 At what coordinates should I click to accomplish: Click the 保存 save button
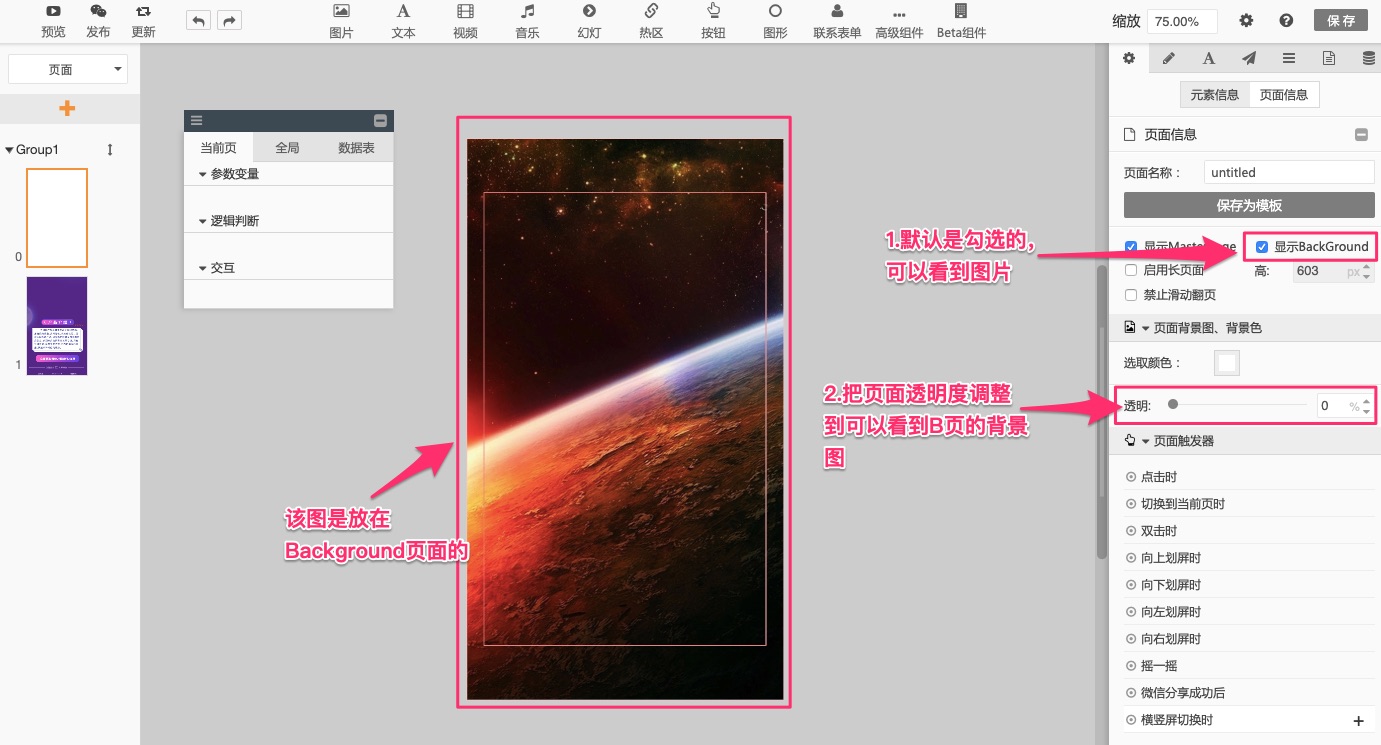[x=1340, y=20]
